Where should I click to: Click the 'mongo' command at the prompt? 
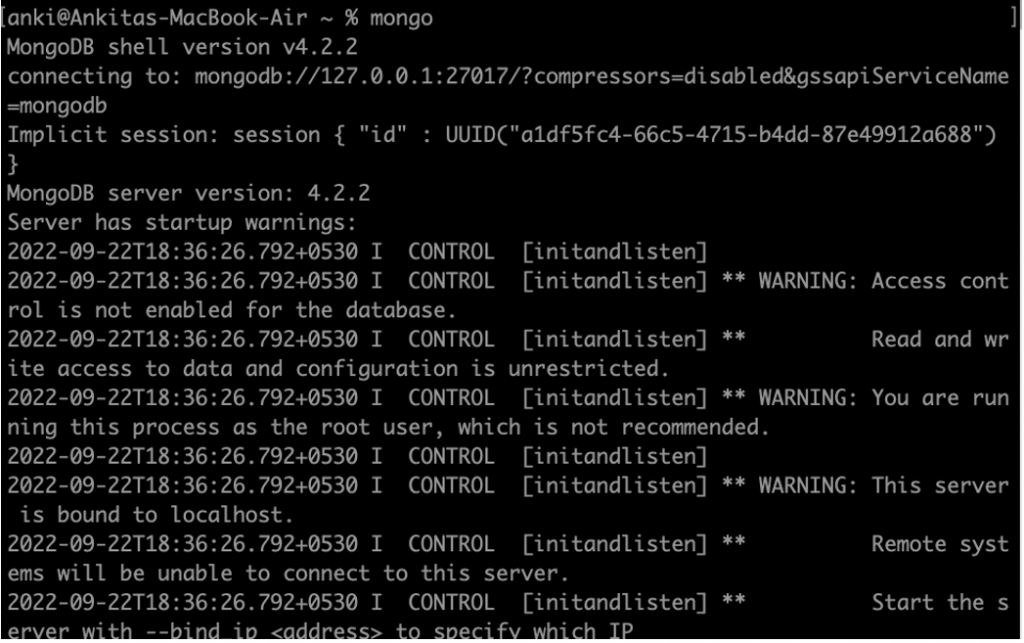[x=401, y=18]
